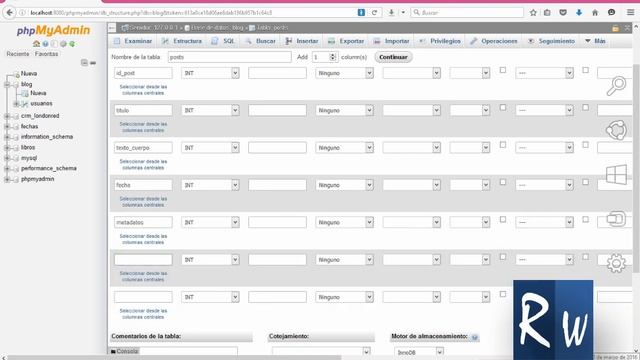Open the Windows charm search magnifier icon
This screenshot has width=640, height=360.
pos(616,86)
